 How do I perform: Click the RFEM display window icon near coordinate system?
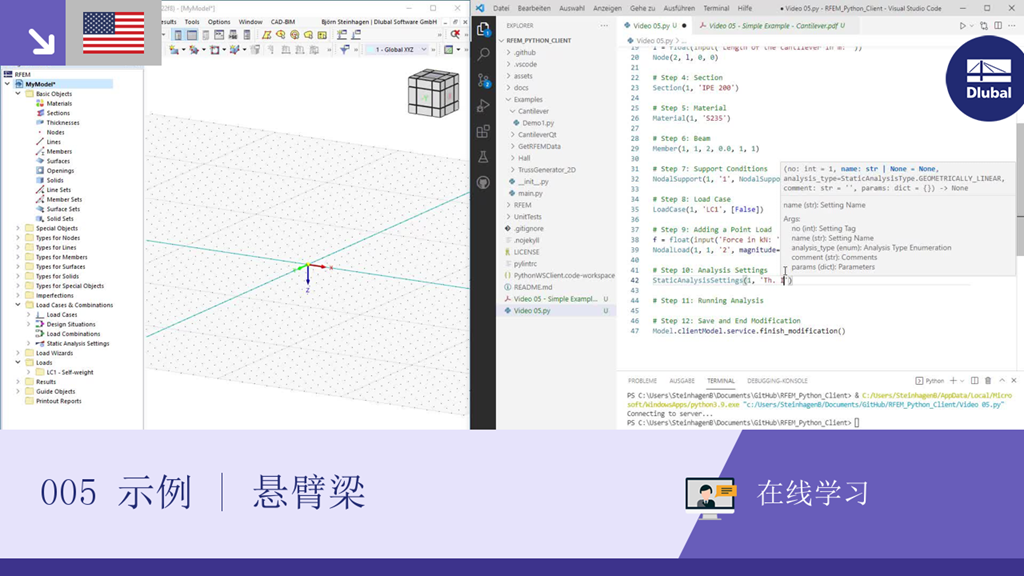tap(449, 50)
